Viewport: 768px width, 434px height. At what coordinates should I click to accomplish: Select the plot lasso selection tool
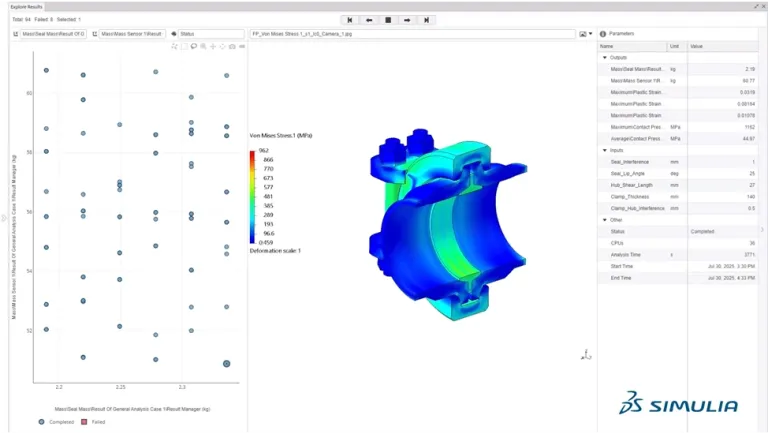pyautogui.click(x=174, y=47)
